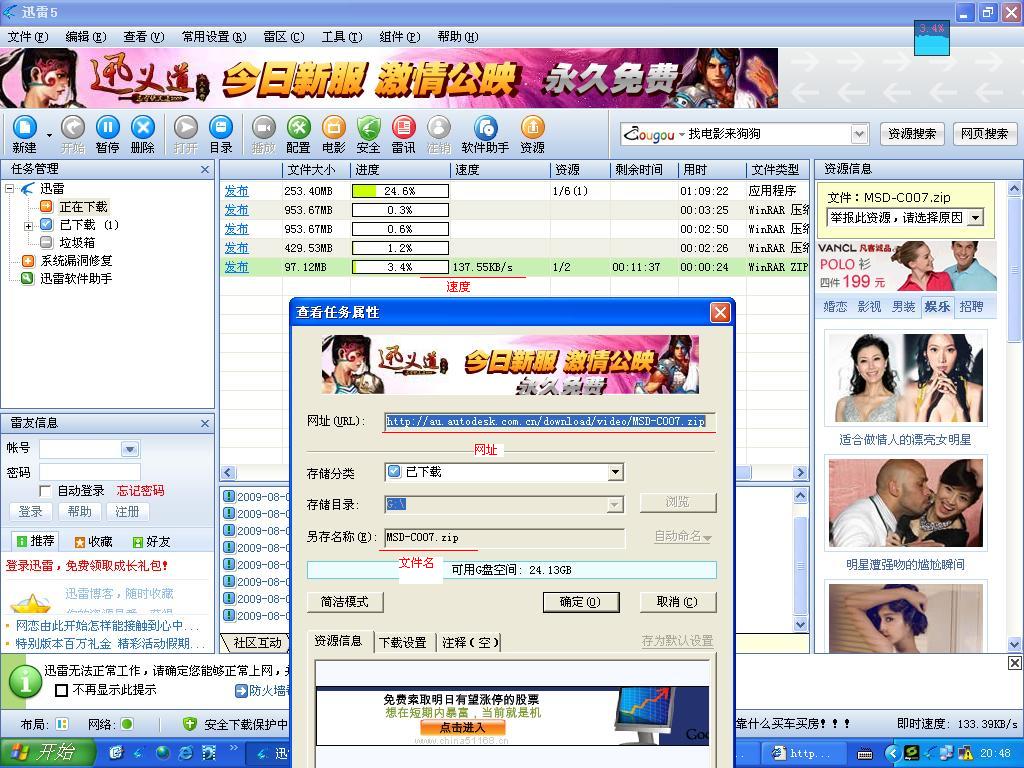
Task: Open the 自动命名 dropdown arrow
Action: click(x=707, y=537)
